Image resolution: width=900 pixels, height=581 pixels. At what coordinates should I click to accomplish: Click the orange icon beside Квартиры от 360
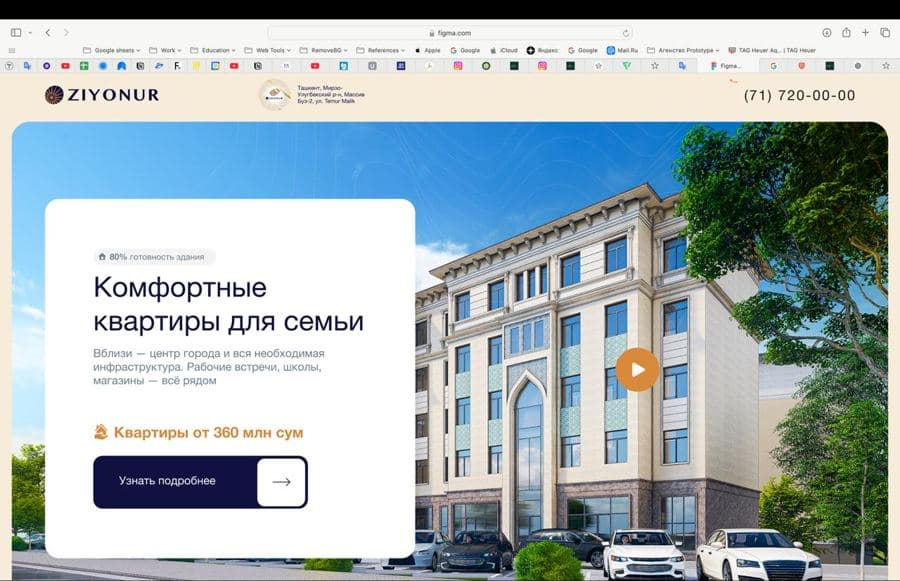coord(101,432)
